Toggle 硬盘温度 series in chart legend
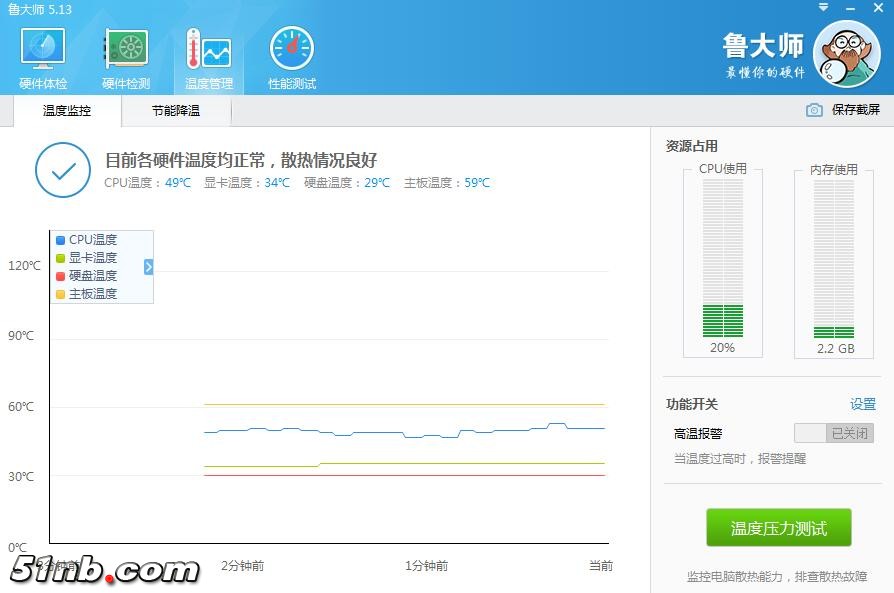894x593 pixels. click(x=86, y=276)
